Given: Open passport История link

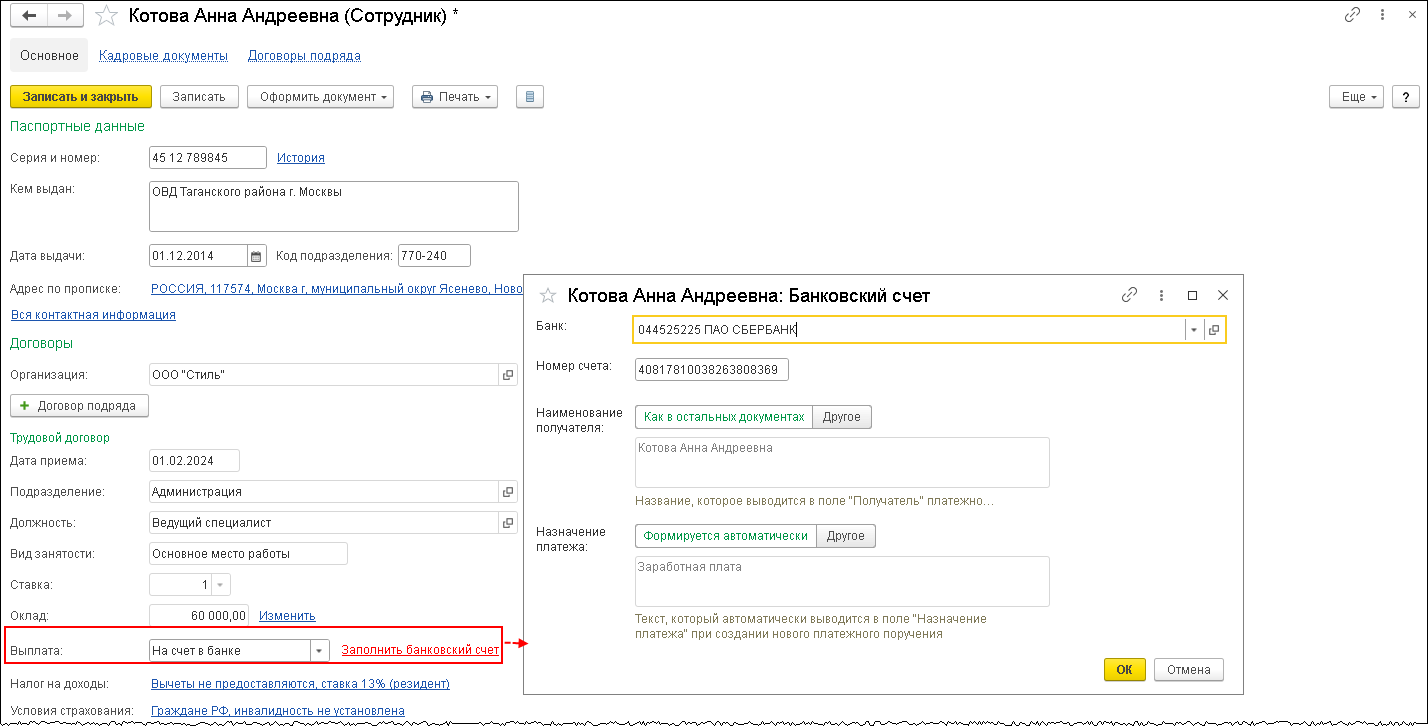Looking at the screenshot, I should [301, 158].
